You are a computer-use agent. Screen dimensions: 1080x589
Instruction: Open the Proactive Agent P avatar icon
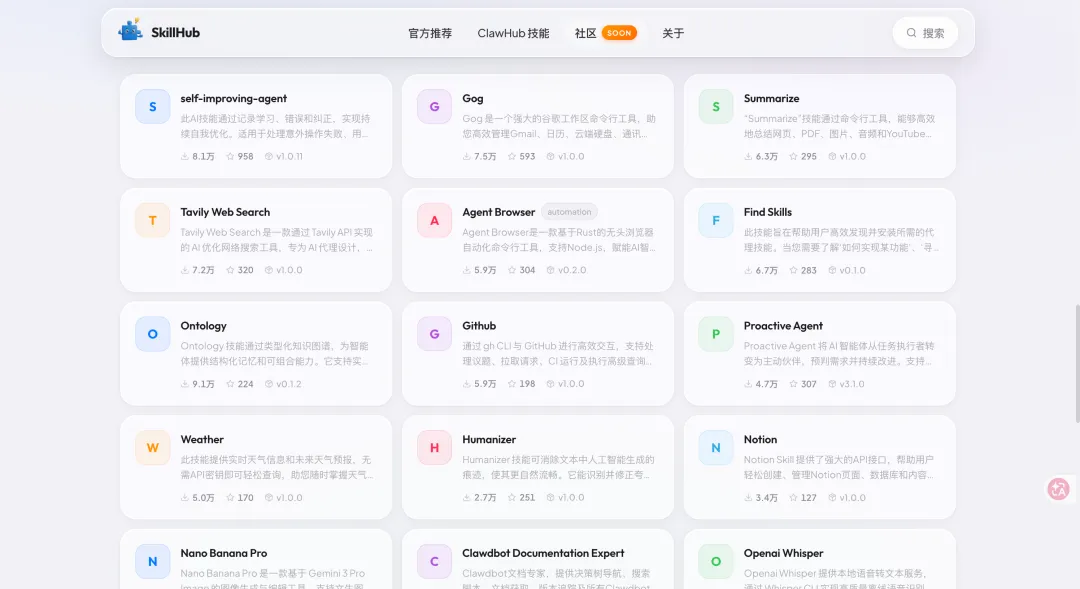click(716, 334)
